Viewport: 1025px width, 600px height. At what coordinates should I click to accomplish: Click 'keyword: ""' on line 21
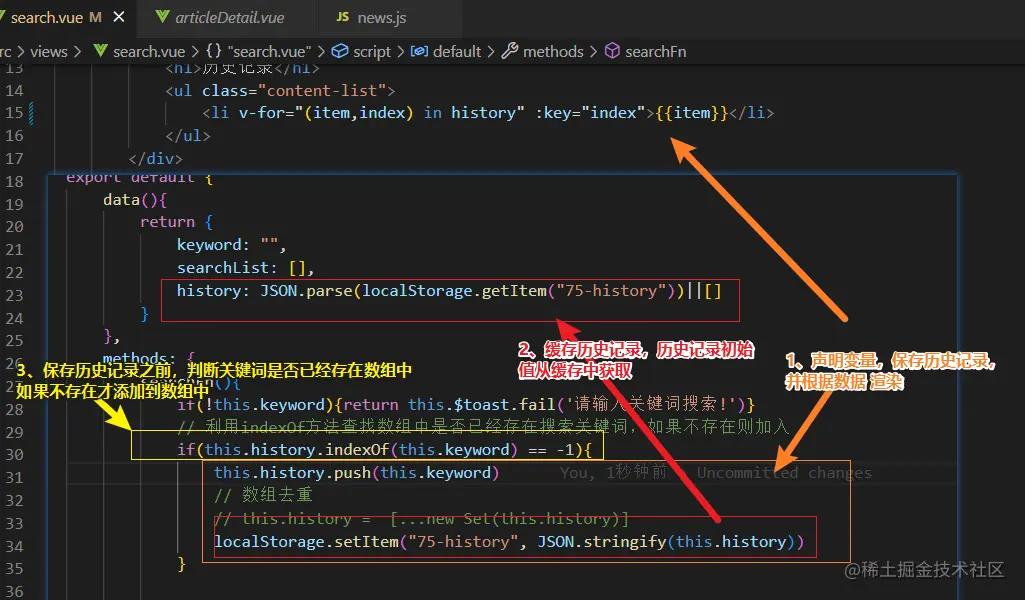point(228,245)
